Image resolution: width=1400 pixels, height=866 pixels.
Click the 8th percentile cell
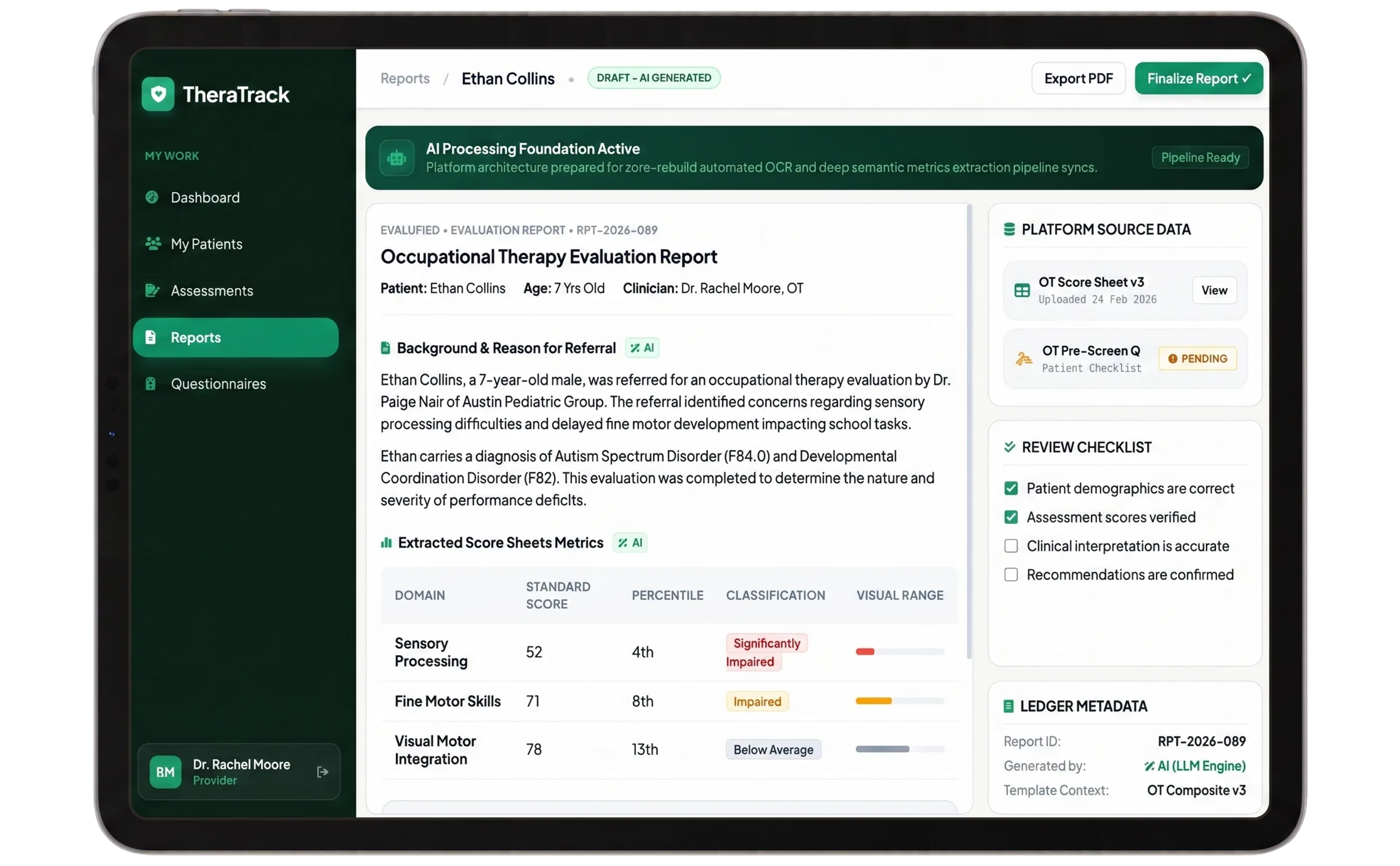(642, 701)
